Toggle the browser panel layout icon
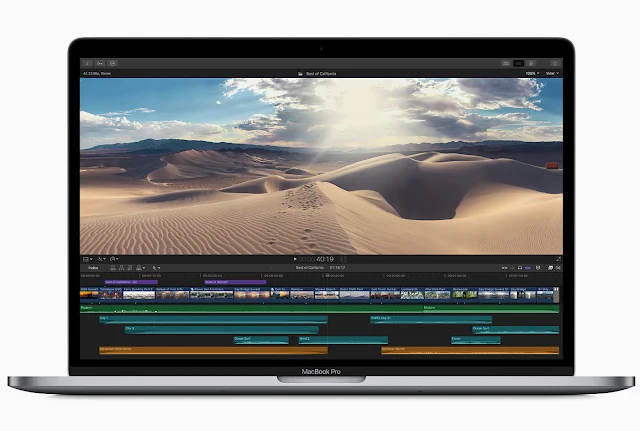 506,63
